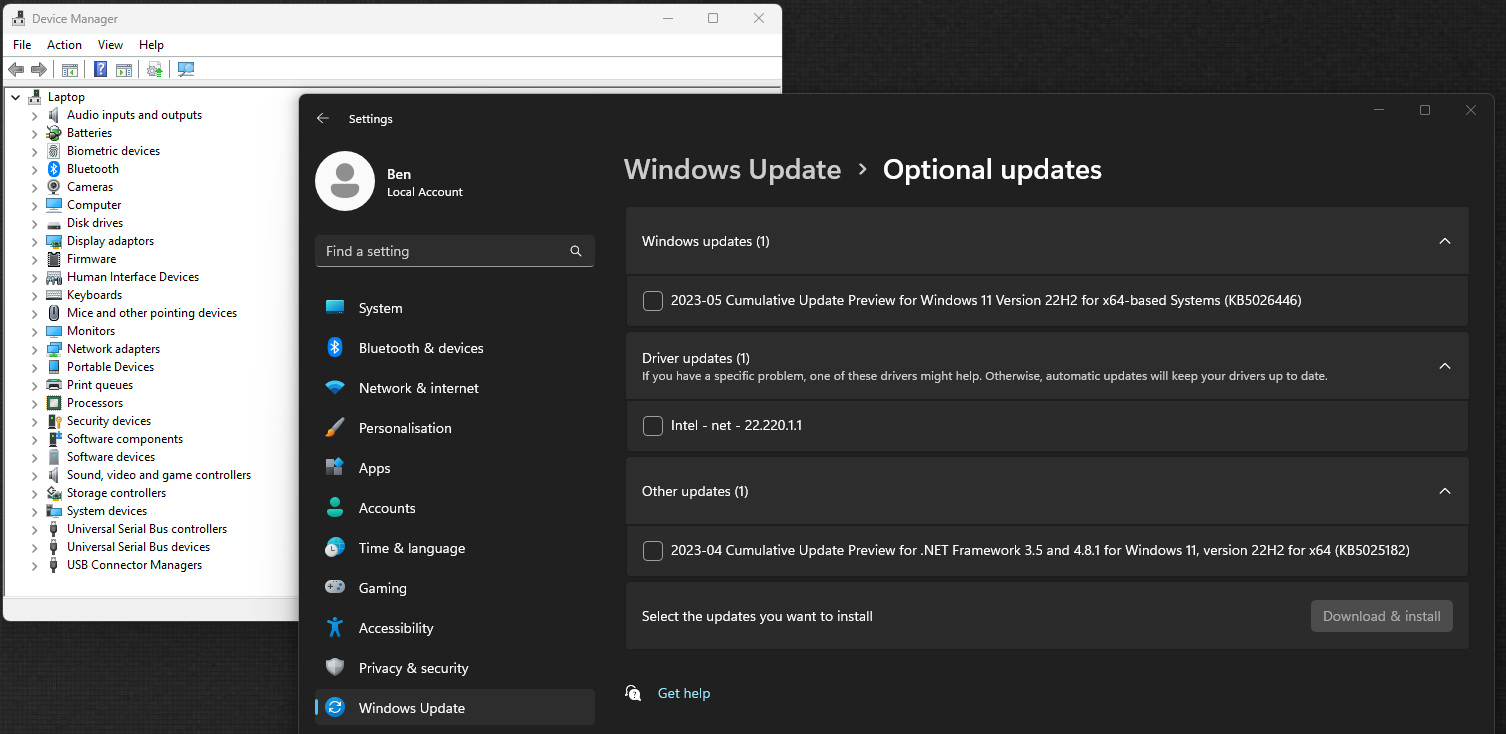Click the Update device driver toolbar icon
Image resolution: width=1506 pixels, height=734 pixels.
(154, 69)
